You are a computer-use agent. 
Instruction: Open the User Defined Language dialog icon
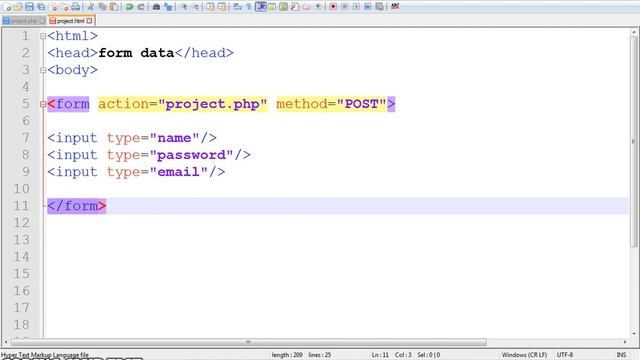coord(272,7)
